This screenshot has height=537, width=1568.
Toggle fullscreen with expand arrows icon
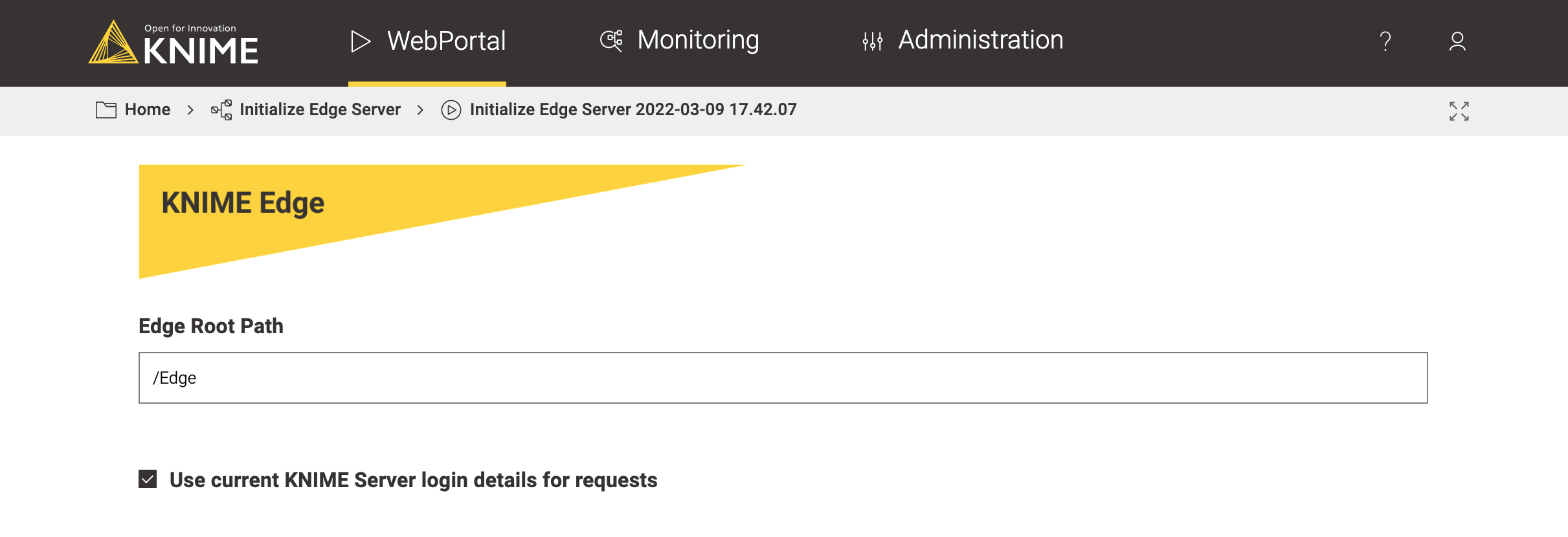1459,111
